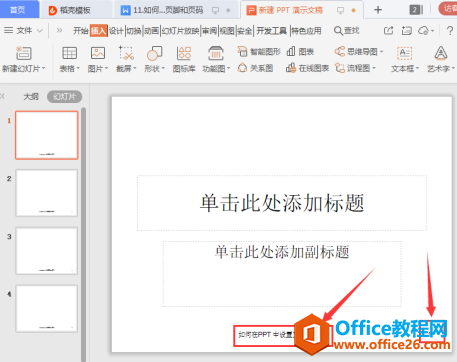Image resolution: width=457 pixels, height=362 pixels.
Task: Expand the 截屏 dropdown arrow
Action: click(x=135, y=69)
